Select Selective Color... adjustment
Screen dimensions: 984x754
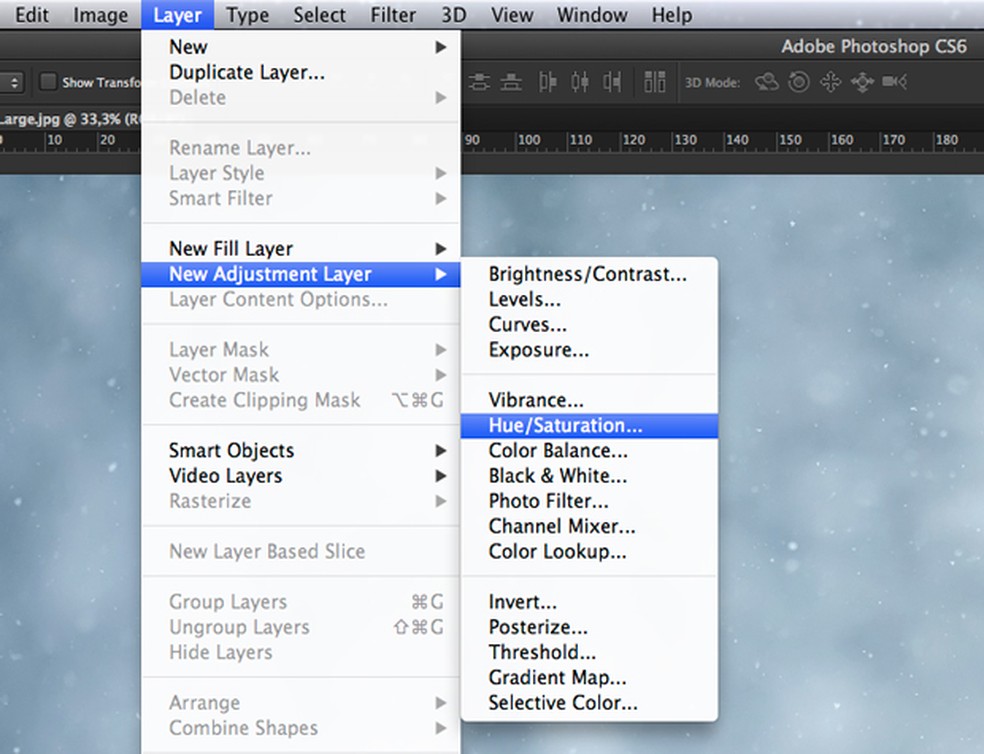(589, 703)
